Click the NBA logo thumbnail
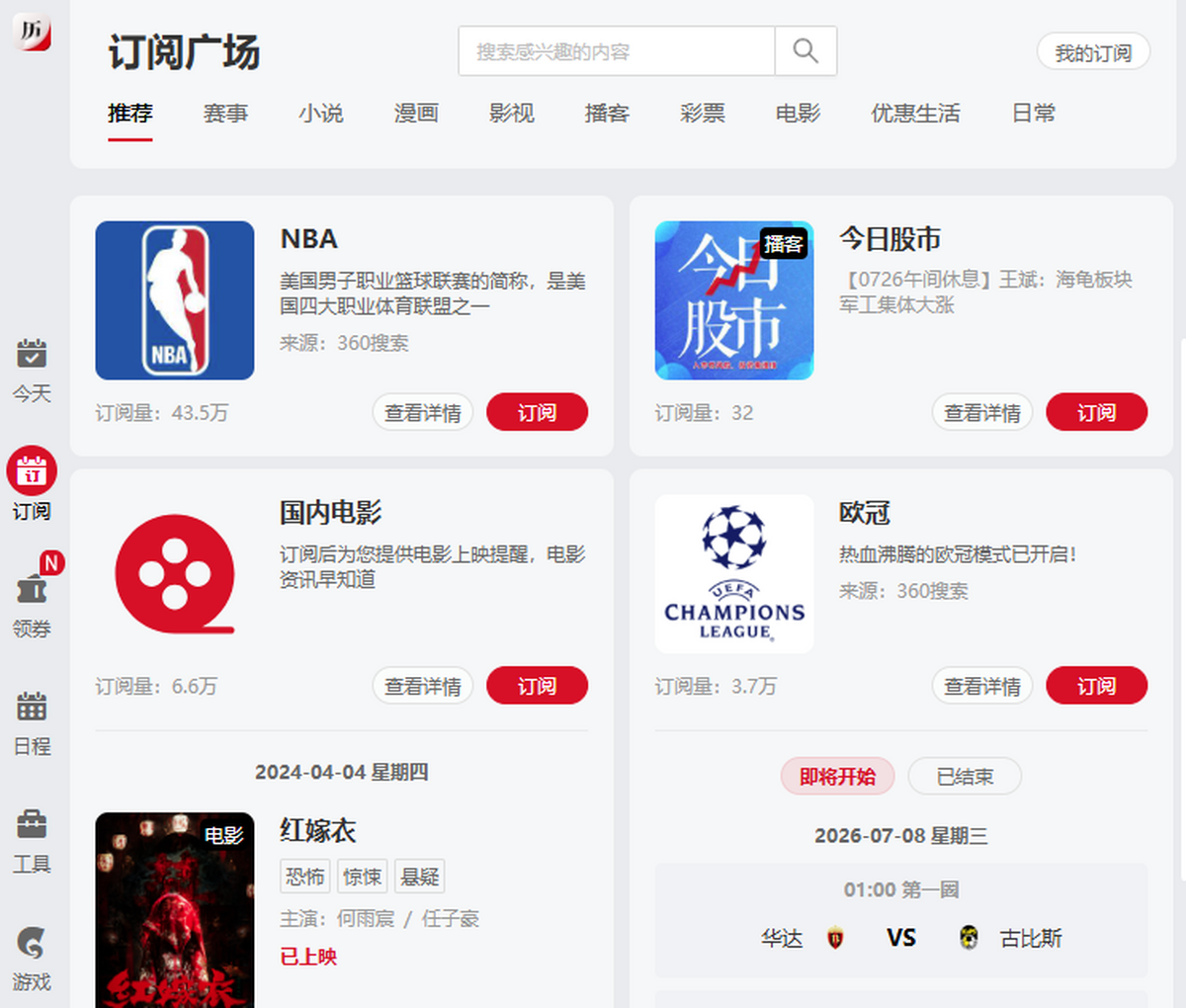 coord(175,300)
